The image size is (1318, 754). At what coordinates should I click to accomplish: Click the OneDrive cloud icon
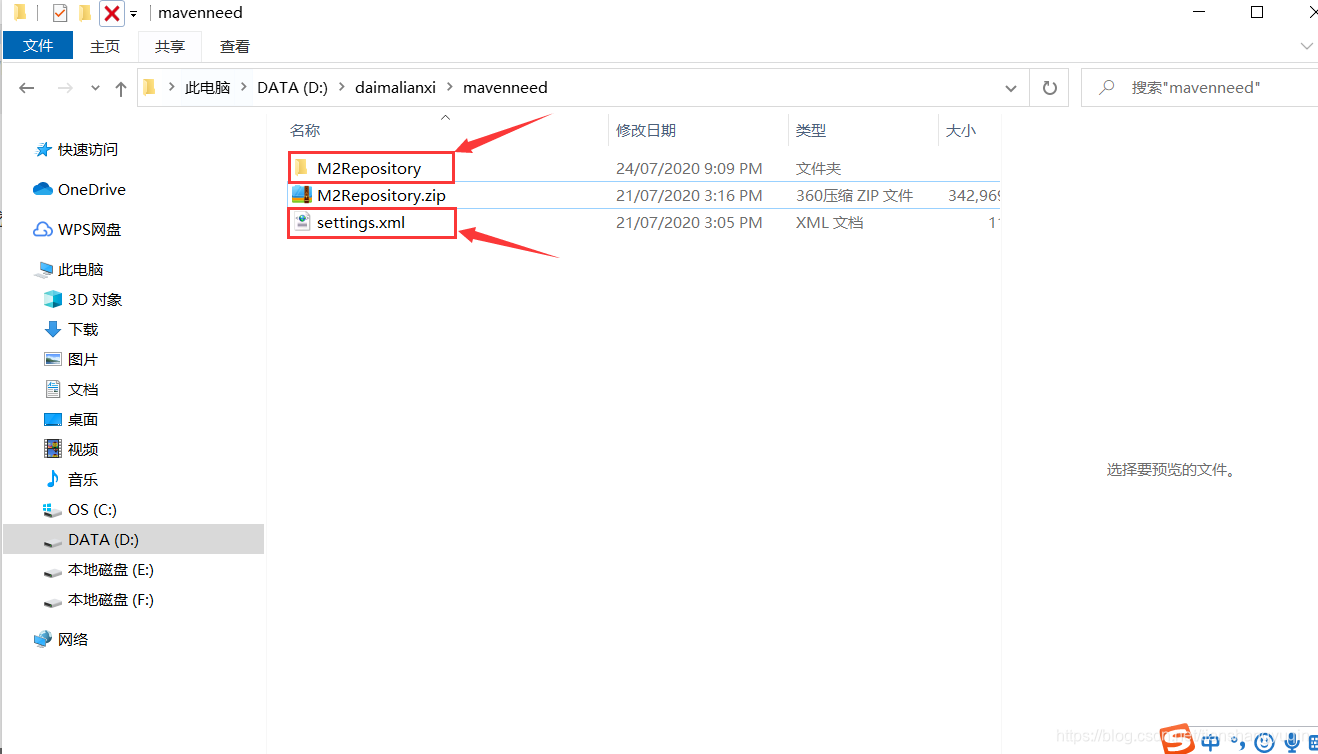click(43, 189)
